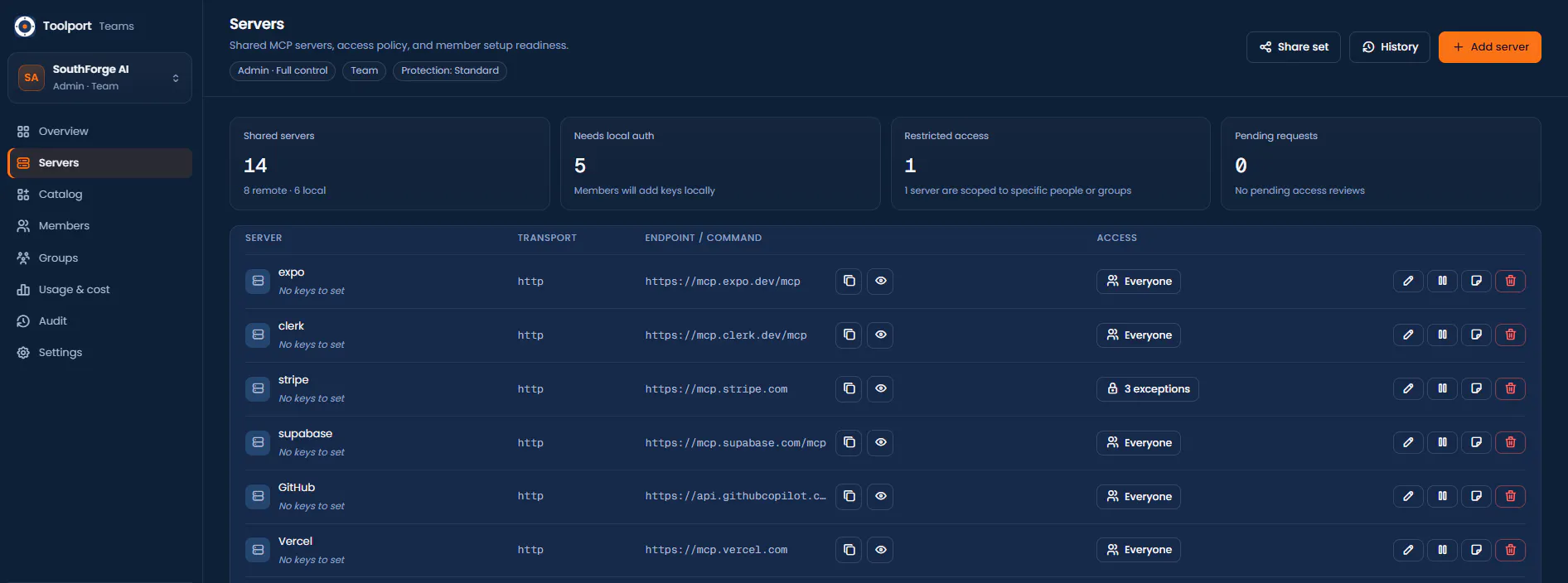Open History
Screen dimensions: 1568x583
pyautogui.click(x=1390, y=47)
